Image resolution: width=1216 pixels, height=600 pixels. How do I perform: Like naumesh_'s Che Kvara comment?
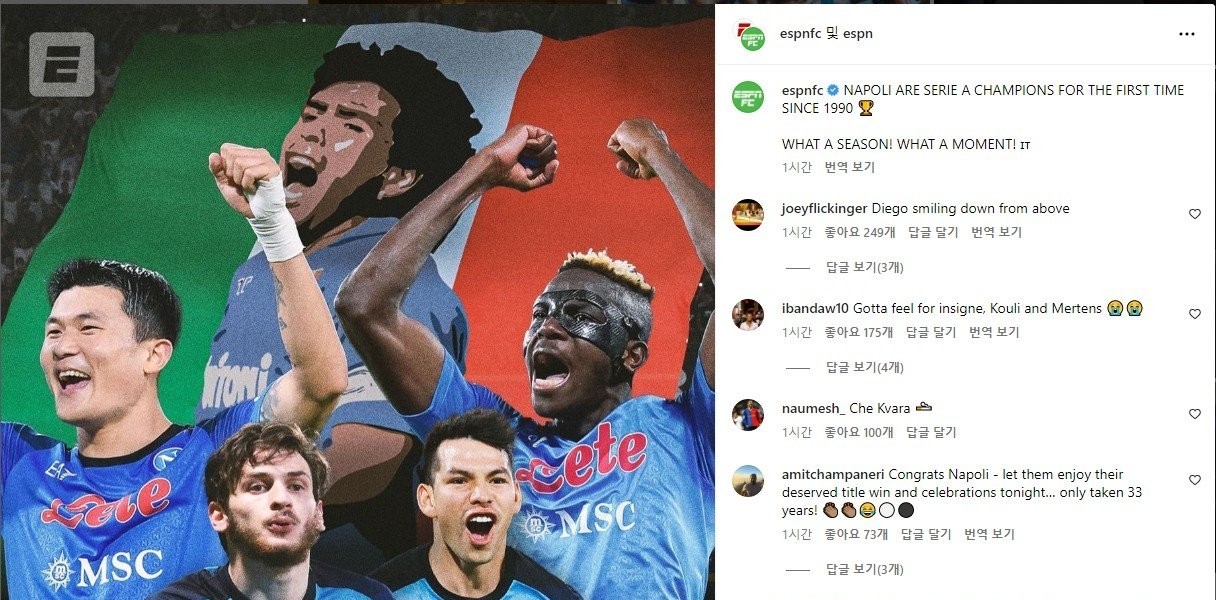[1194, 414]
